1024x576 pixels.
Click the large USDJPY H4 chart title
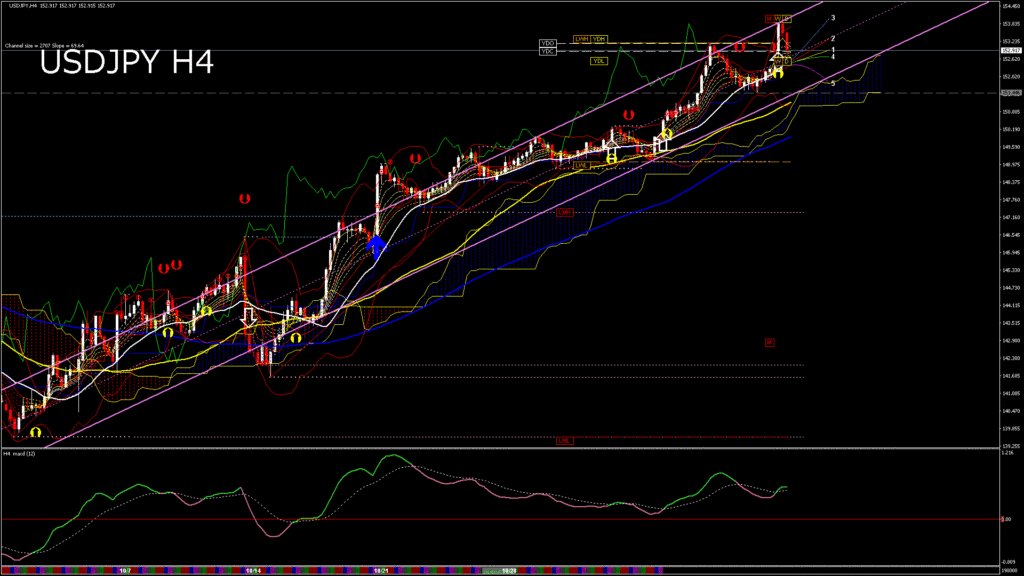click(x=127, y=63)
